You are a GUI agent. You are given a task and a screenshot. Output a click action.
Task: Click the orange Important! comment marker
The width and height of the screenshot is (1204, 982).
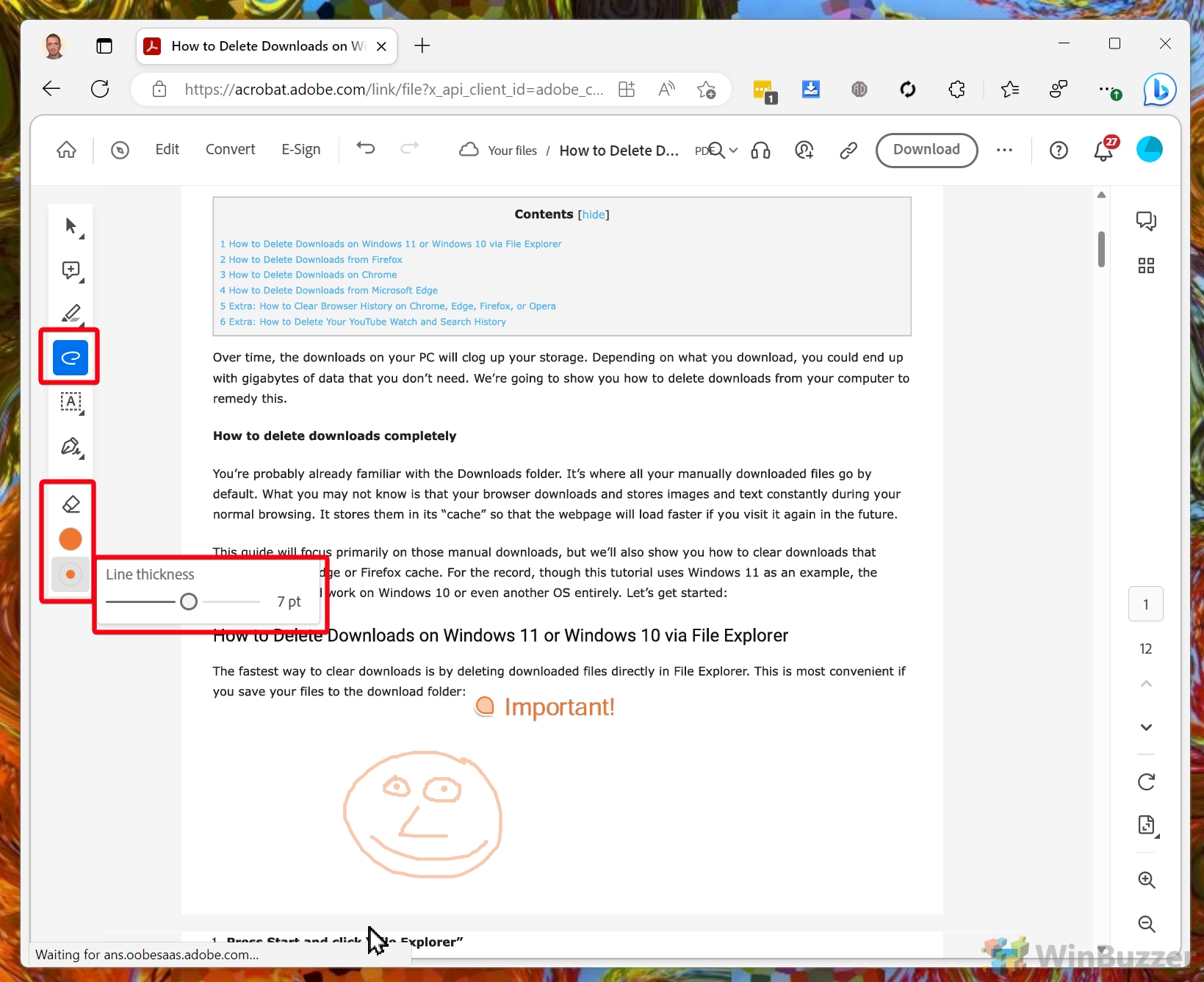[485, 707]
